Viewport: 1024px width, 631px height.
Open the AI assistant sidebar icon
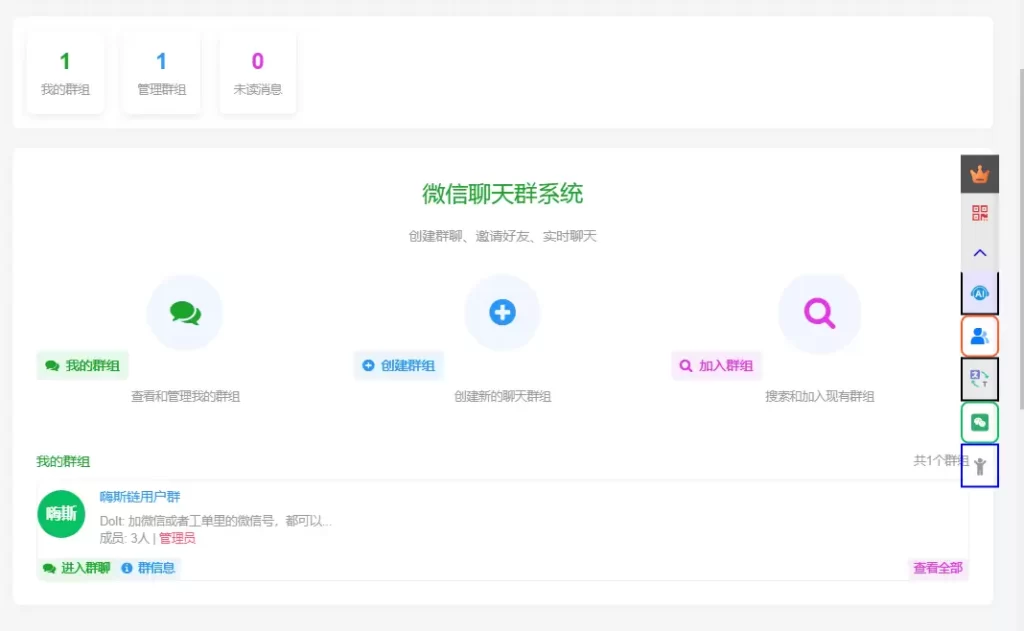[980, 294]
